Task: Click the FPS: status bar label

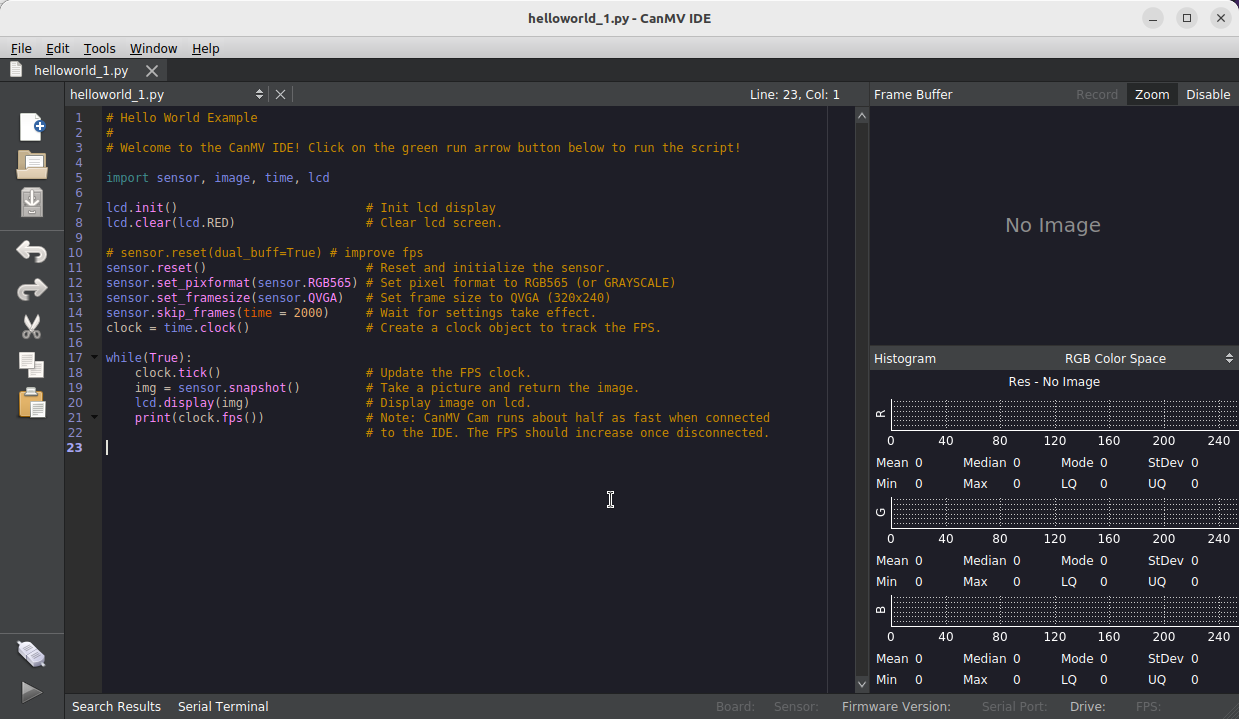Action: pos(1148,706)
